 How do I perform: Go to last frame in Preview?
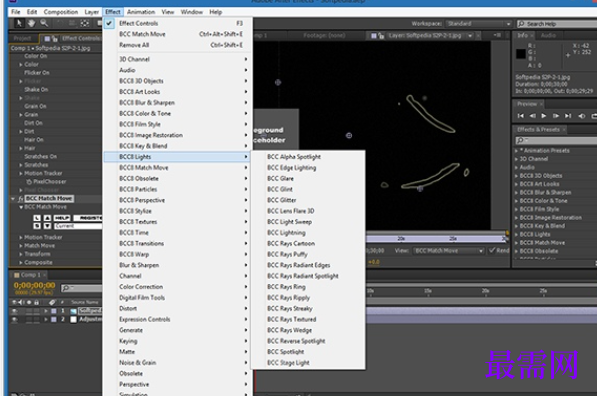(568, 116)
